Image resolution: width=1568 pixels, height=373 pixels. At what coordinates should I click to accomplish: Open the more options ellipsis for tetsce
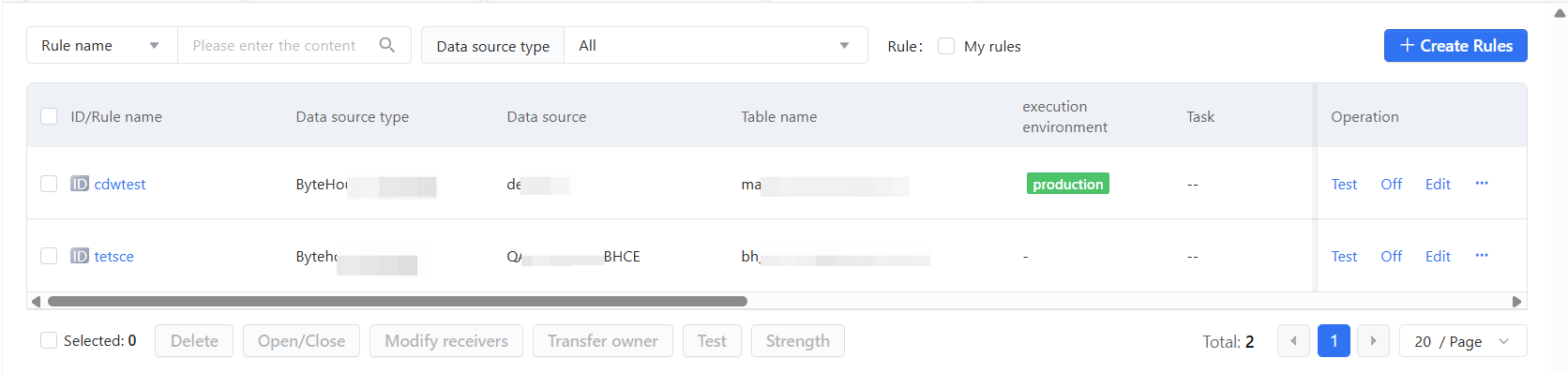pyautogui.click(x=1482, y=255)
